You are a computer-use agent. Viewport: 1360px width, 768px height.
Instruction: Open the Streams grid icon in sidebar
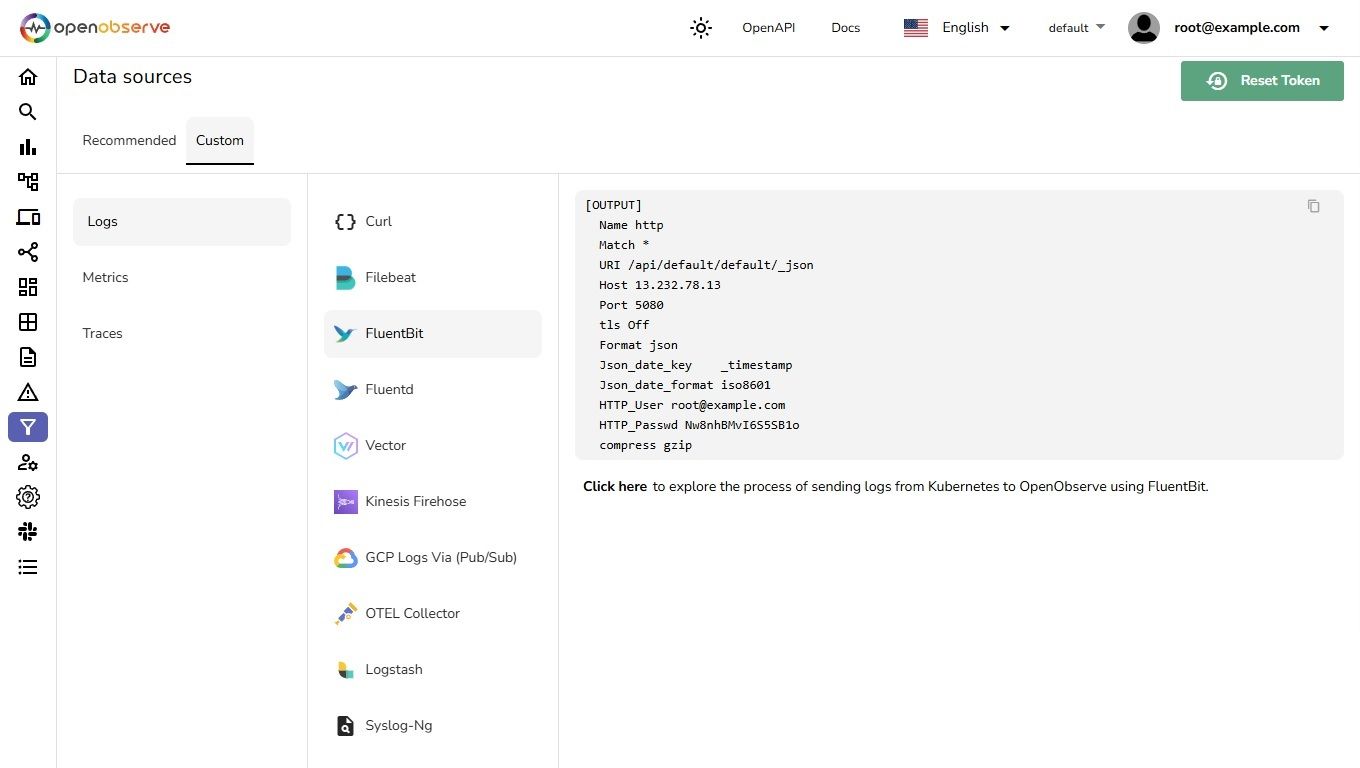[28, 322]
